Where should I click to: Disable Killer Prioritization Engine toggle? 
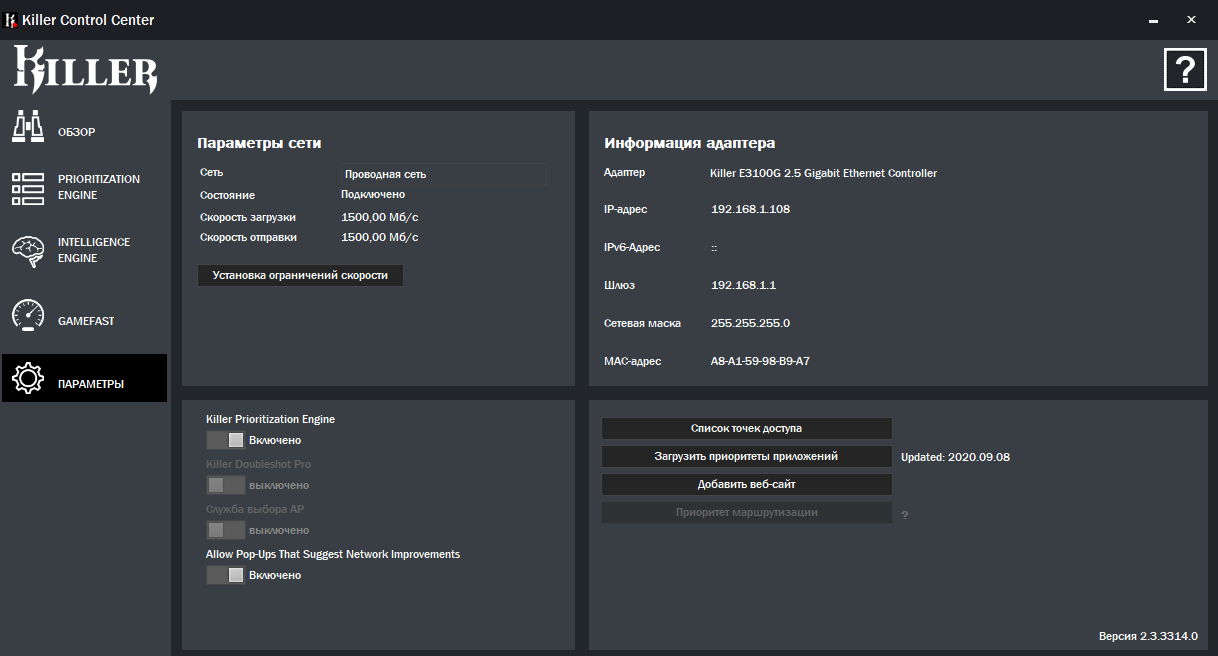point(225,440)
